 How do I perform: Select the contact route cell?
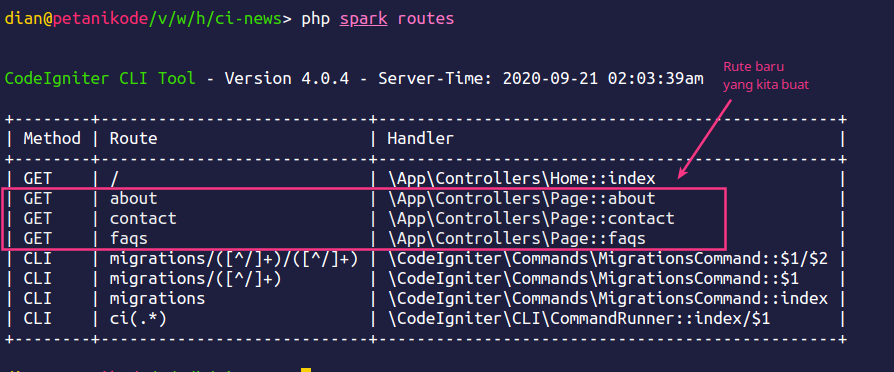pos(143,218)
